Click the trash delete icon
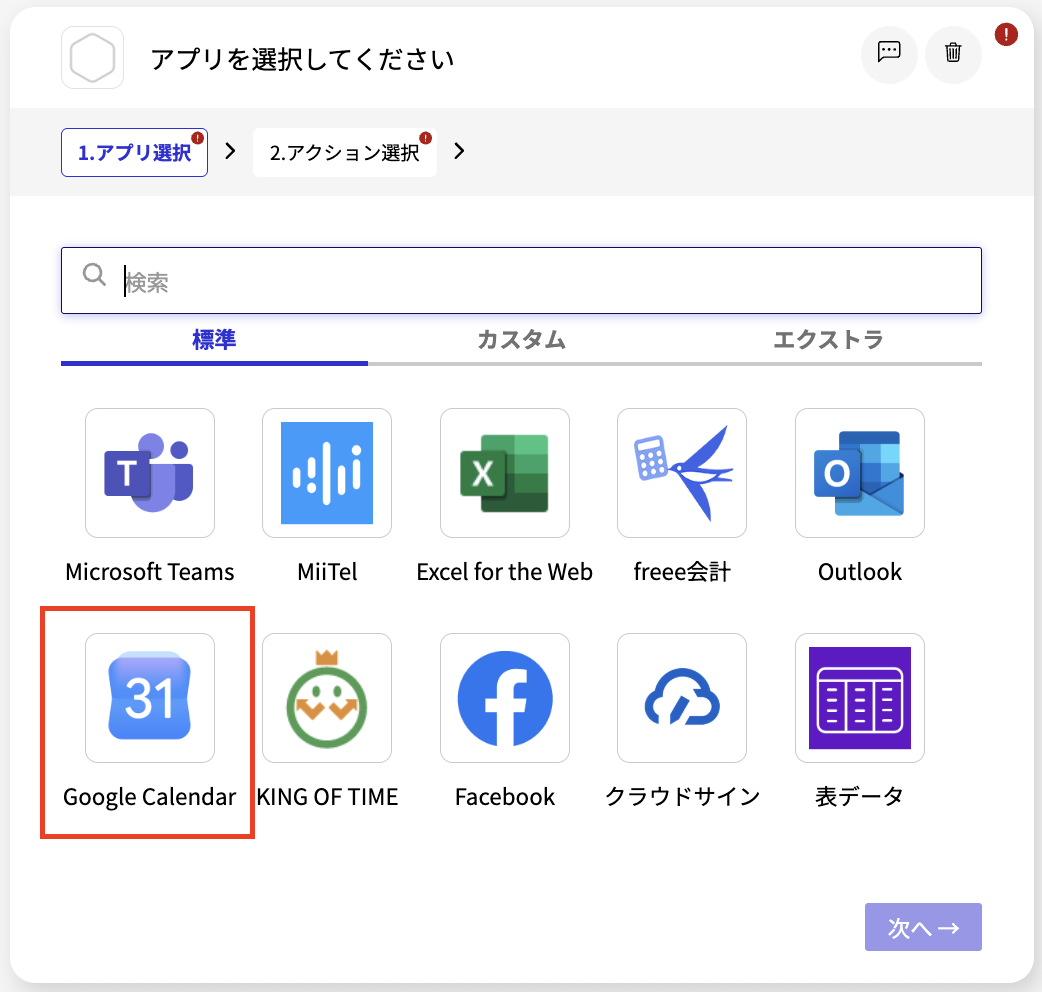 pyautogui.click(x=953, y=52)
